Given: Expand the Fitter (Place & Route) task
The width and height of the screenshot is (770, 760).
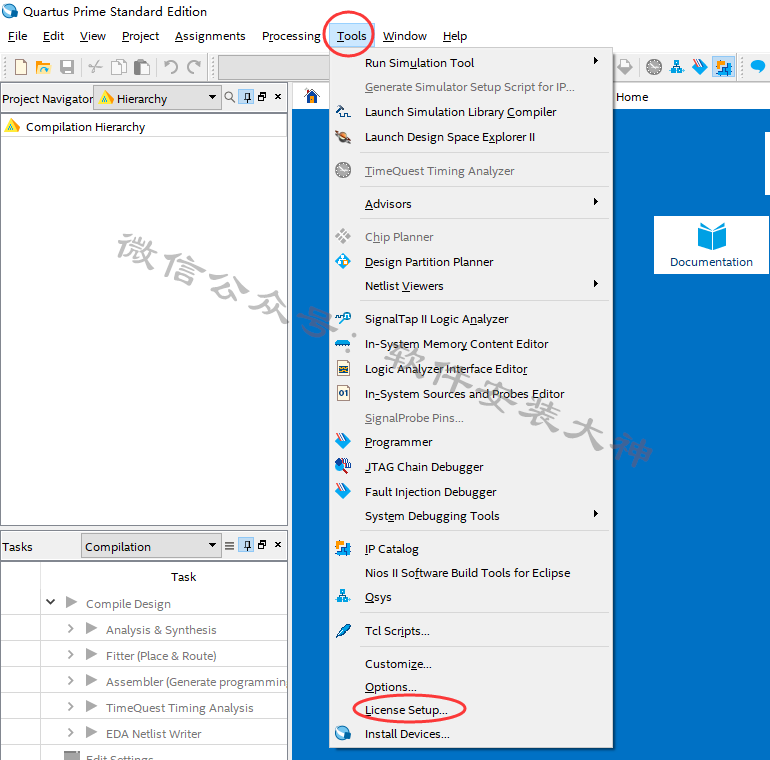Looking at the screenshot, I should pyautogui.click(x=70, y=654).
